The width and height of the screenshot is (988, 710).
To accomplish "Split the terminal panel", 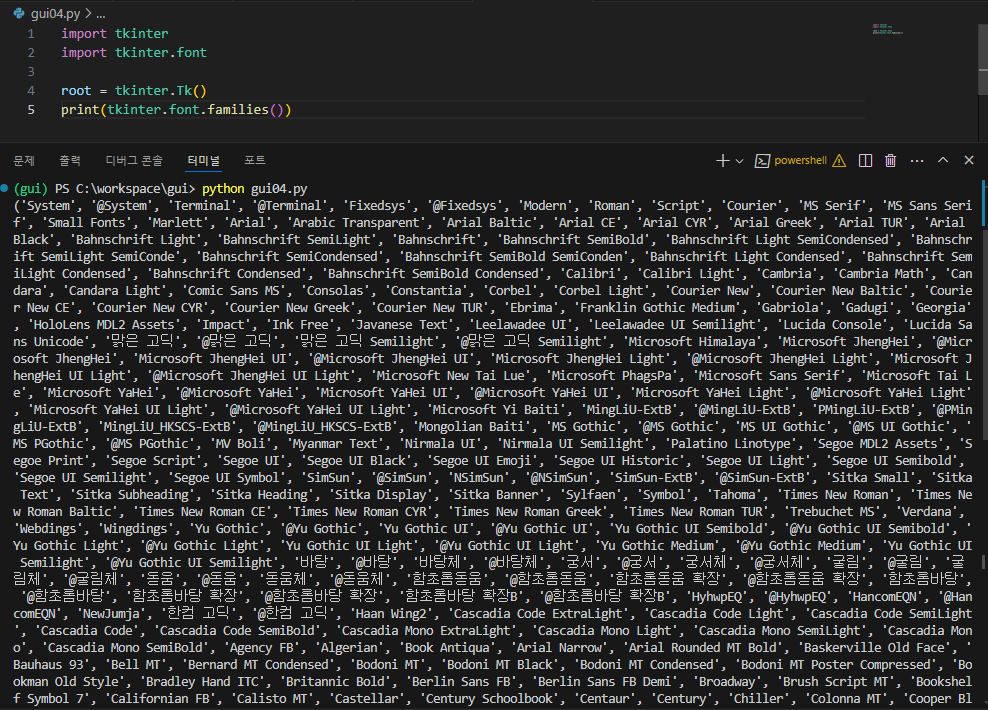I will click(866, 161).
